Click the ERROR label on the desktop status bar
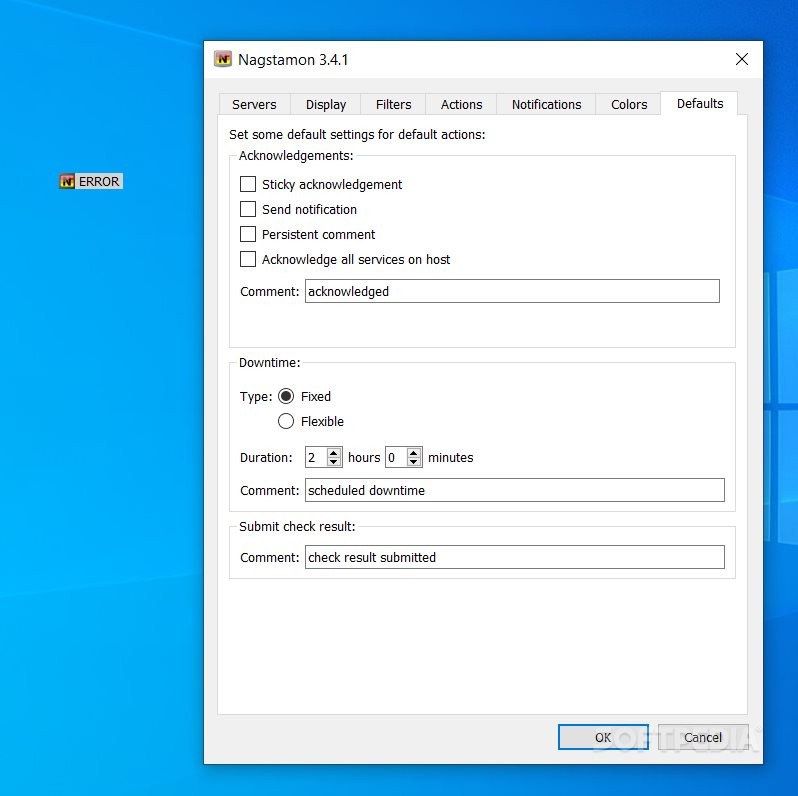 [99, 181]
